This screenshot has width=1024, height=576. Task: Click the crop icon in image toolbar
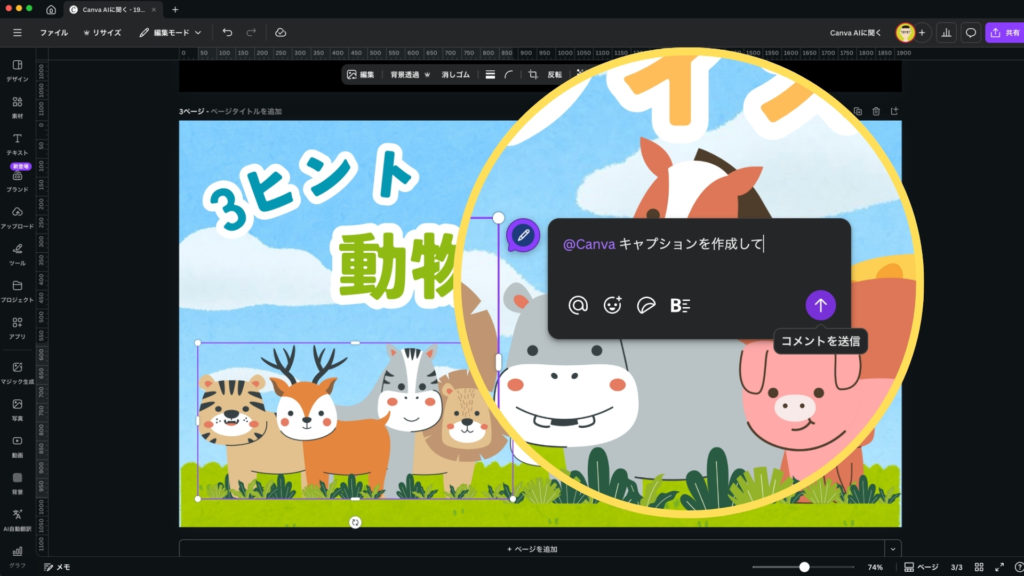533,74
